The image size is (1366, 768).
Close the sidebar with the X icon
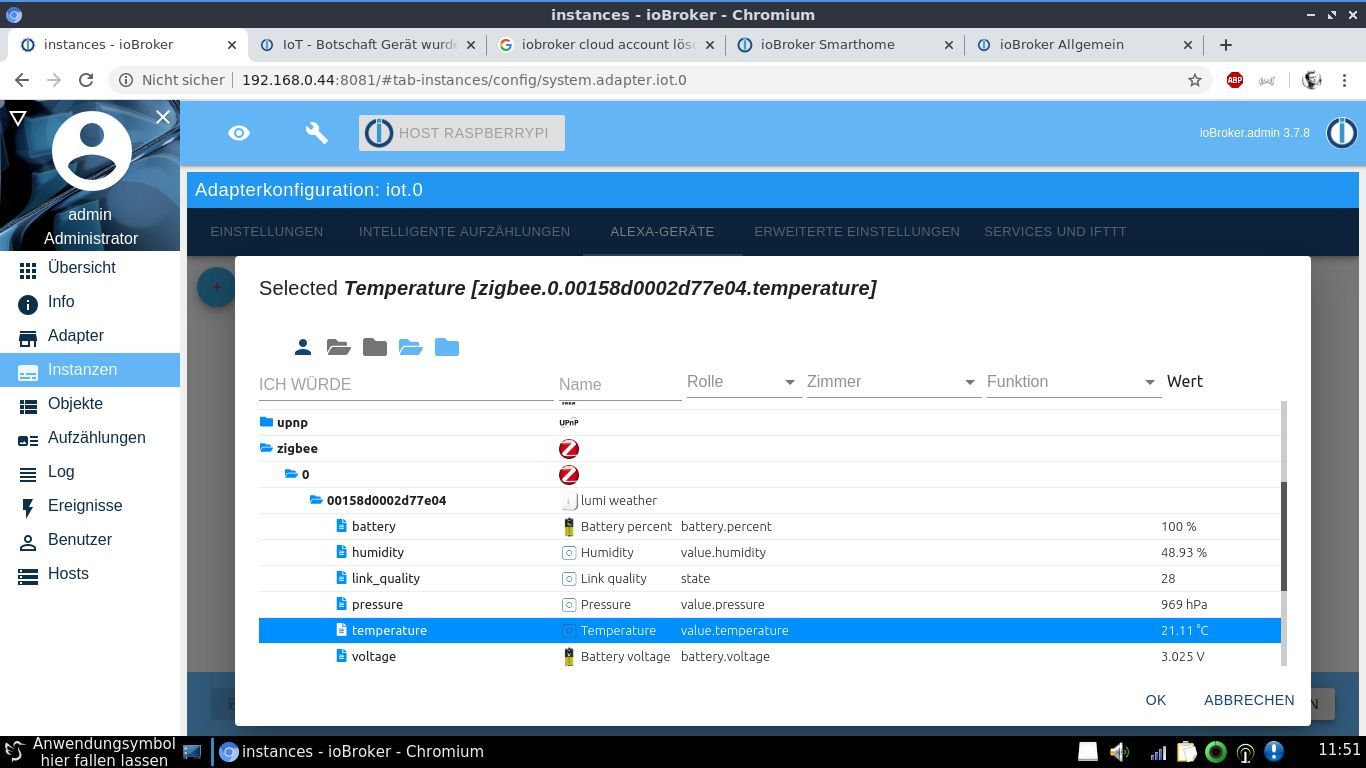tap(163, 117)
